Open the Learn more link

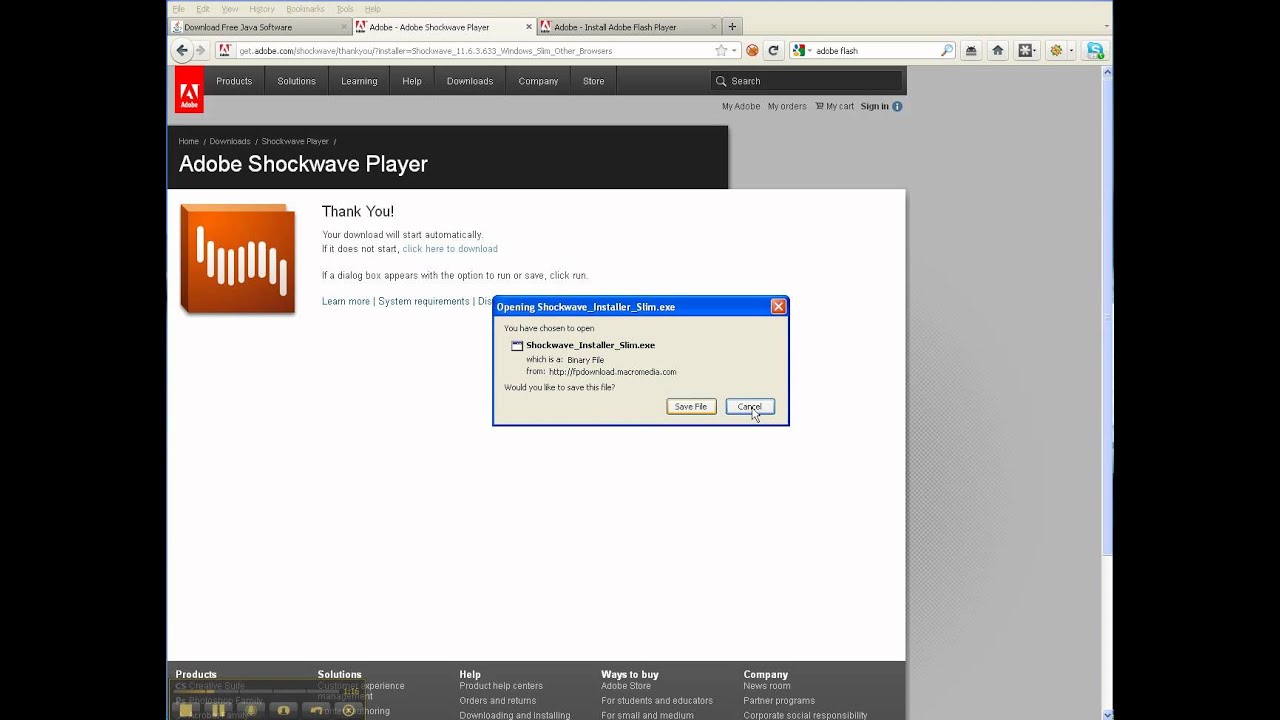pos(346,301)
